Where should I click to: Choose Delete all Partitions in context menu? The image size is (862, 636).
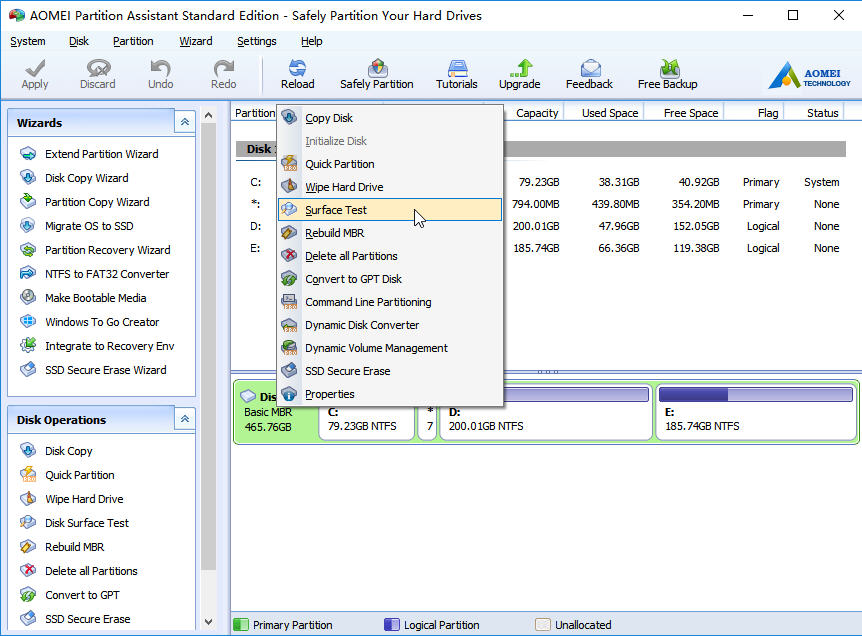tap(390, 256)
